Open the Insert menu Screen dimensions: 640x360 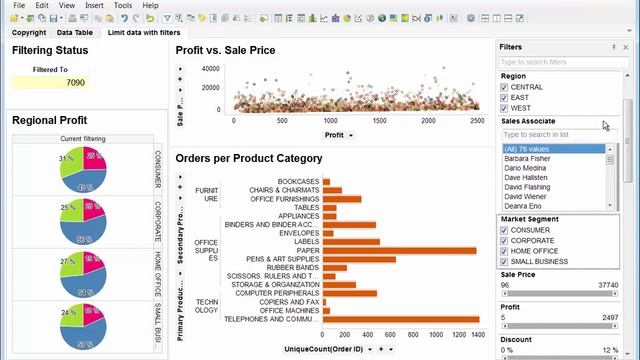tap(94, 6)
